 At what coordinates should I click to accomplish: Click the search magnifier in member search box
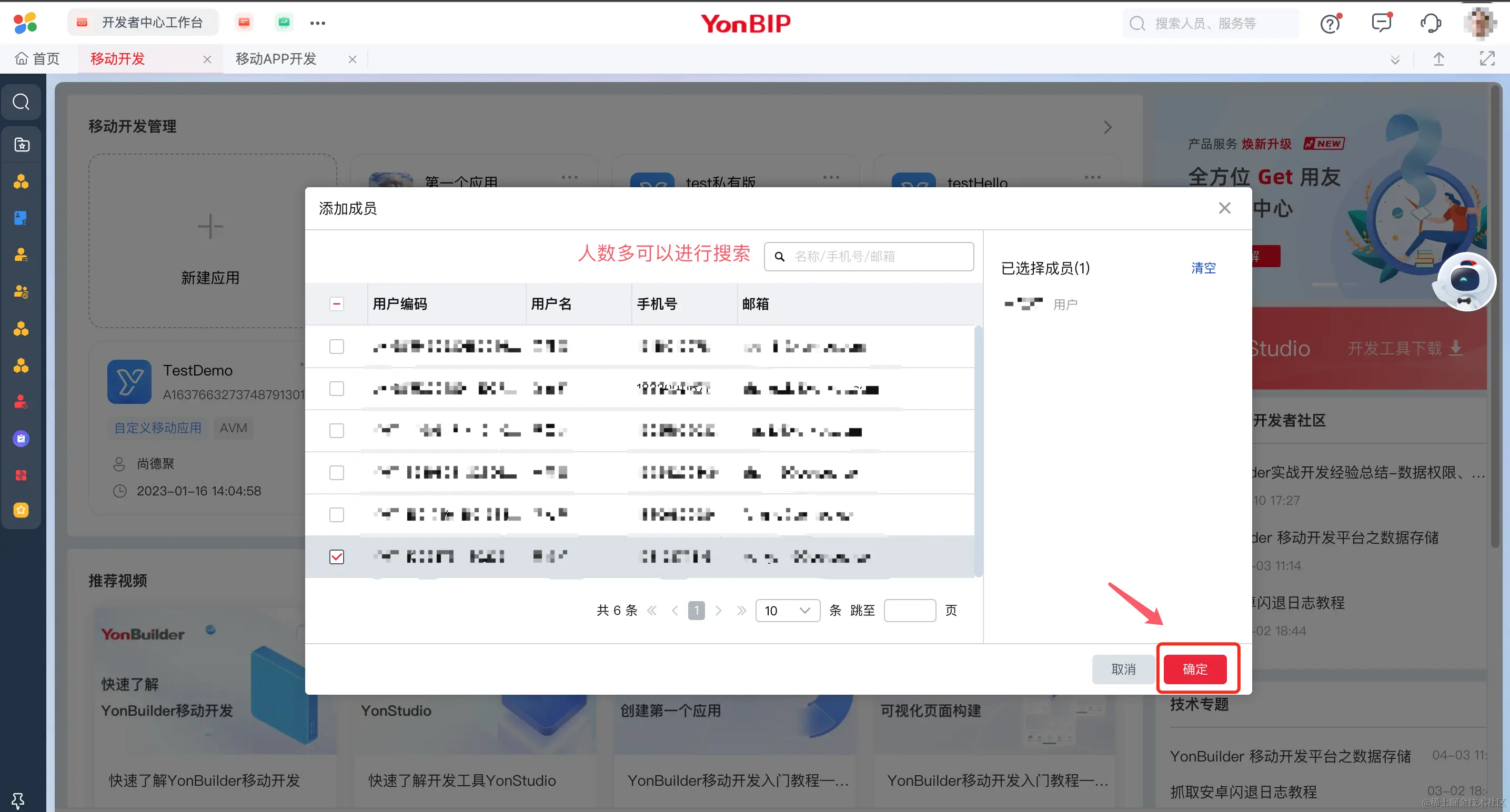coord(780,257)
